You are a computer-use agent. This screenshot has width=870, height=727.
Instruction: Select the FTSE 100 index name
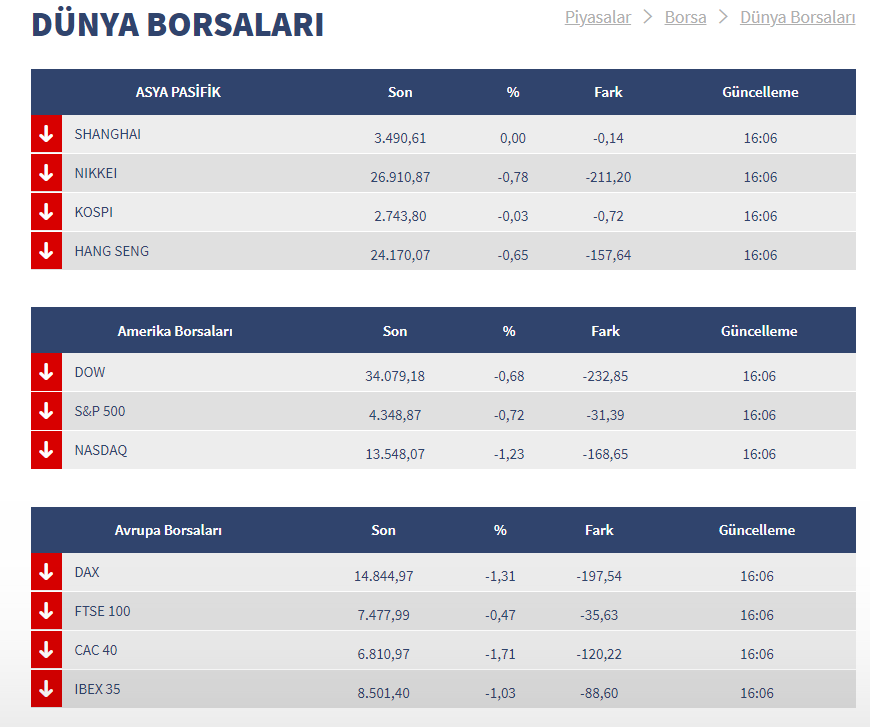pyautogui.click(x=103, y=611)
